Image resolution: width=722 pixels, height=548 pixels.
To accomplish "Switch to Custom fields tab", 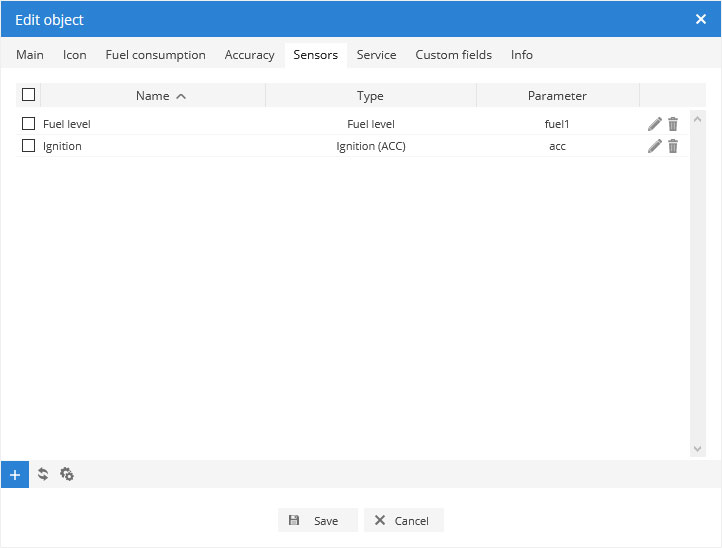I will click(454, 55).
